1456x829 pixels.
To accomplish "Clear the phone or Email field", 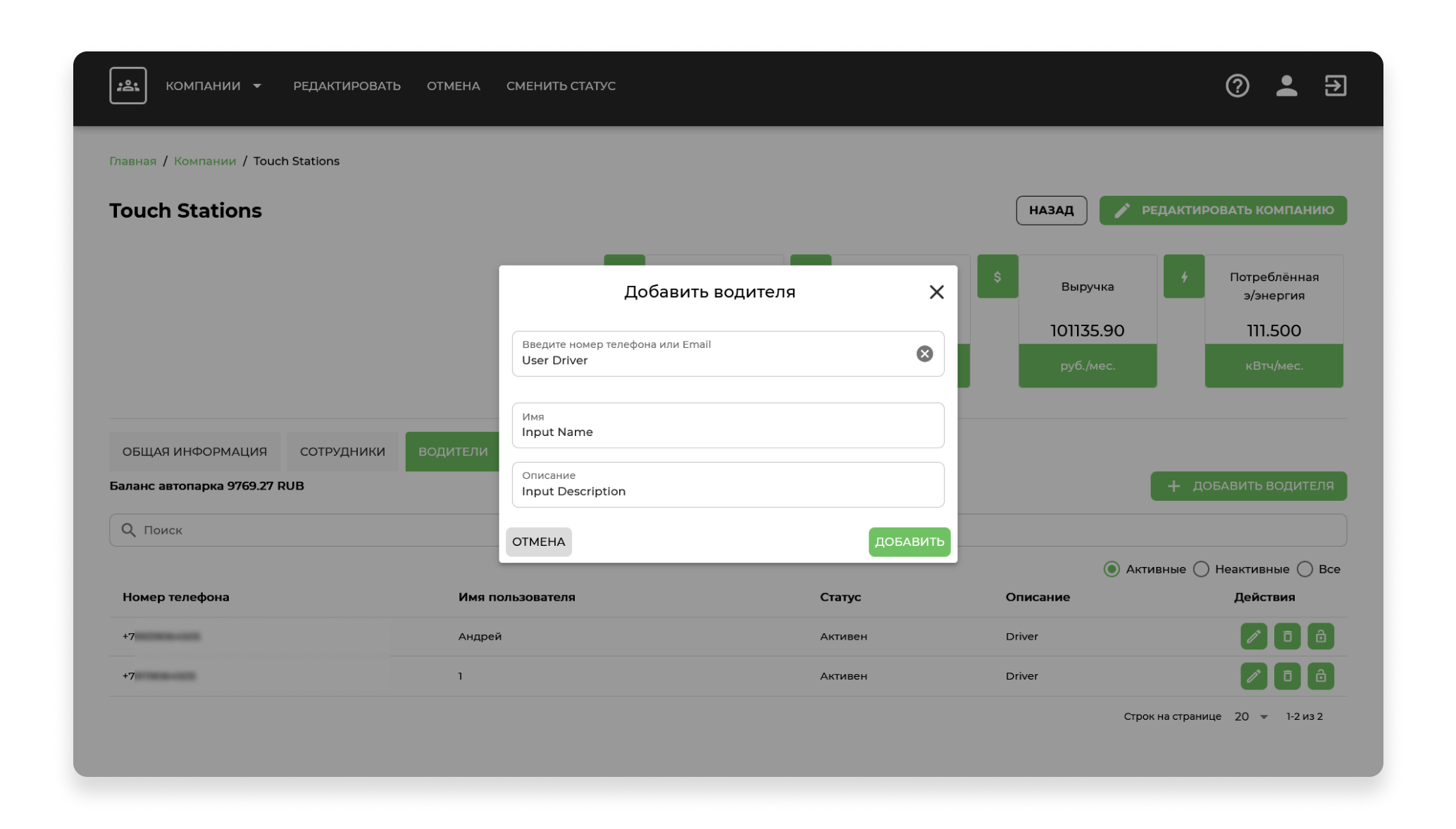I will [924, 354].
